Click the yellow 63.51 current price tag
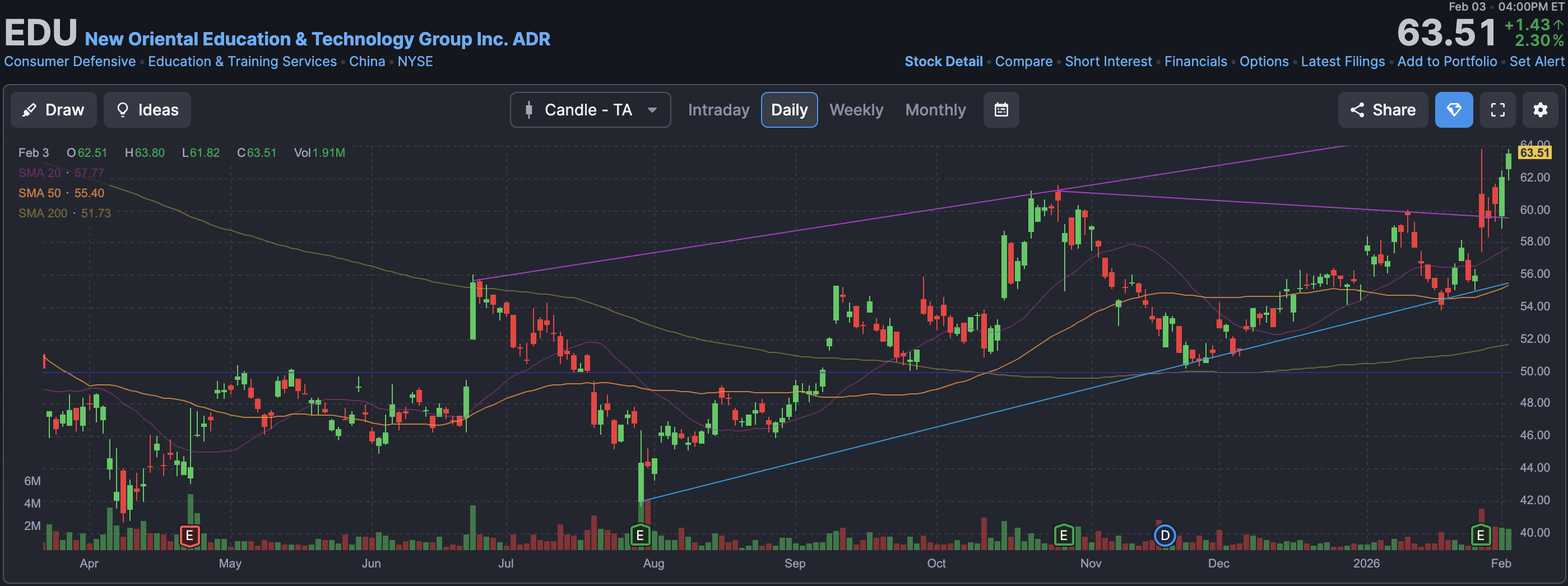This screenshot has height=586, width=1568. point(1534,153)
